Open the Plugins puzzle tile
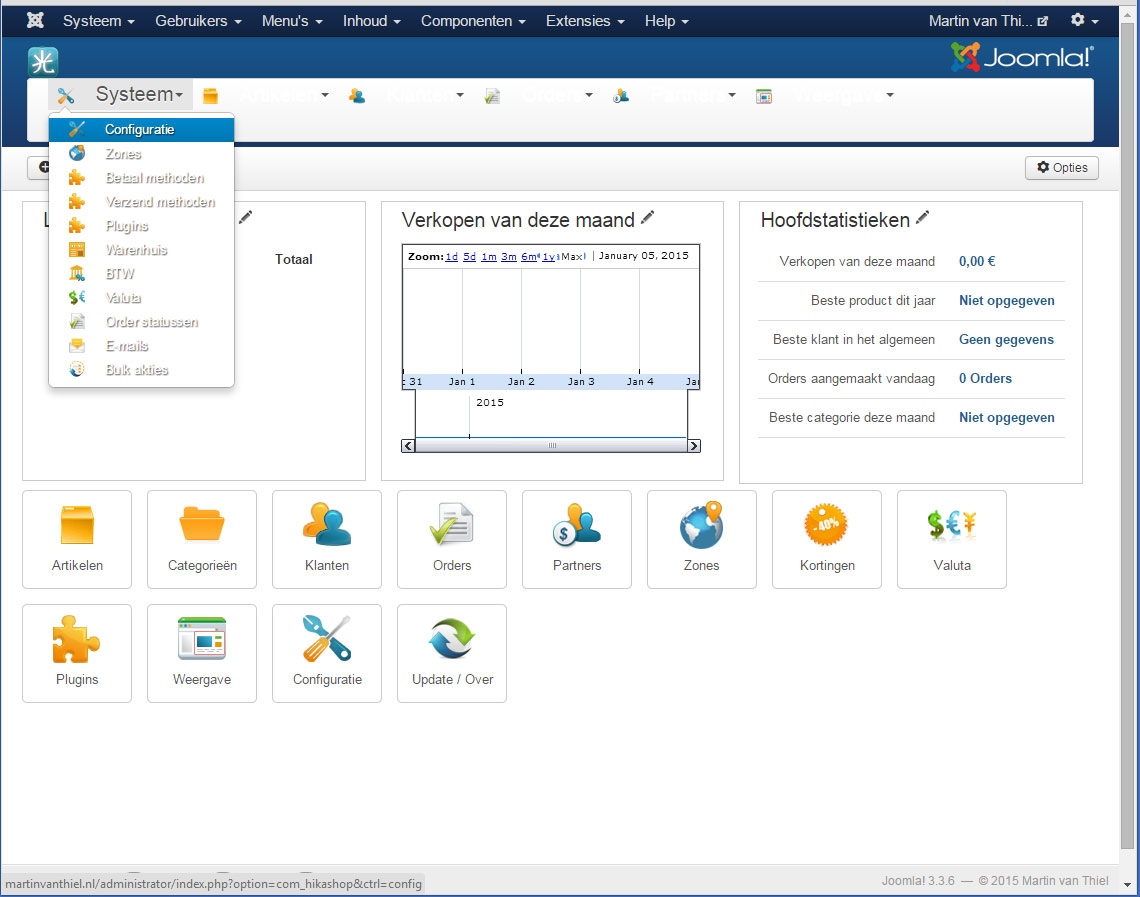The image size is (1140, 897). (x=77, y=653)
